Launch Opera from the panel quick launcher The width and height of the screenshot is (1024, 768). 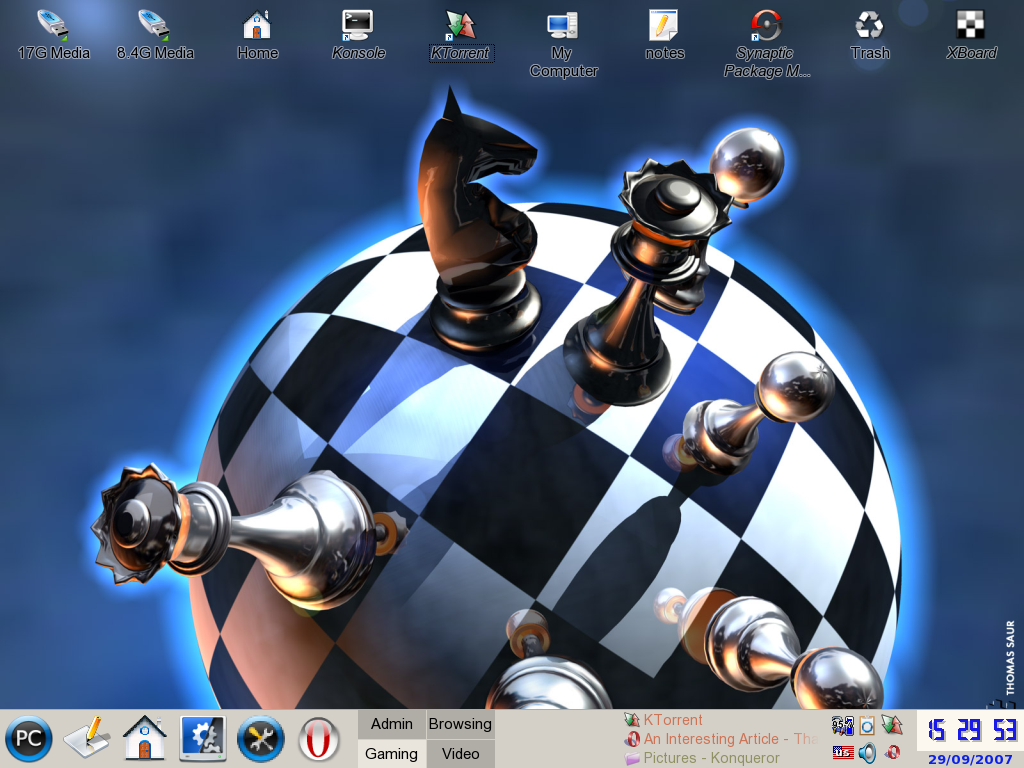(x=319, y=739)
